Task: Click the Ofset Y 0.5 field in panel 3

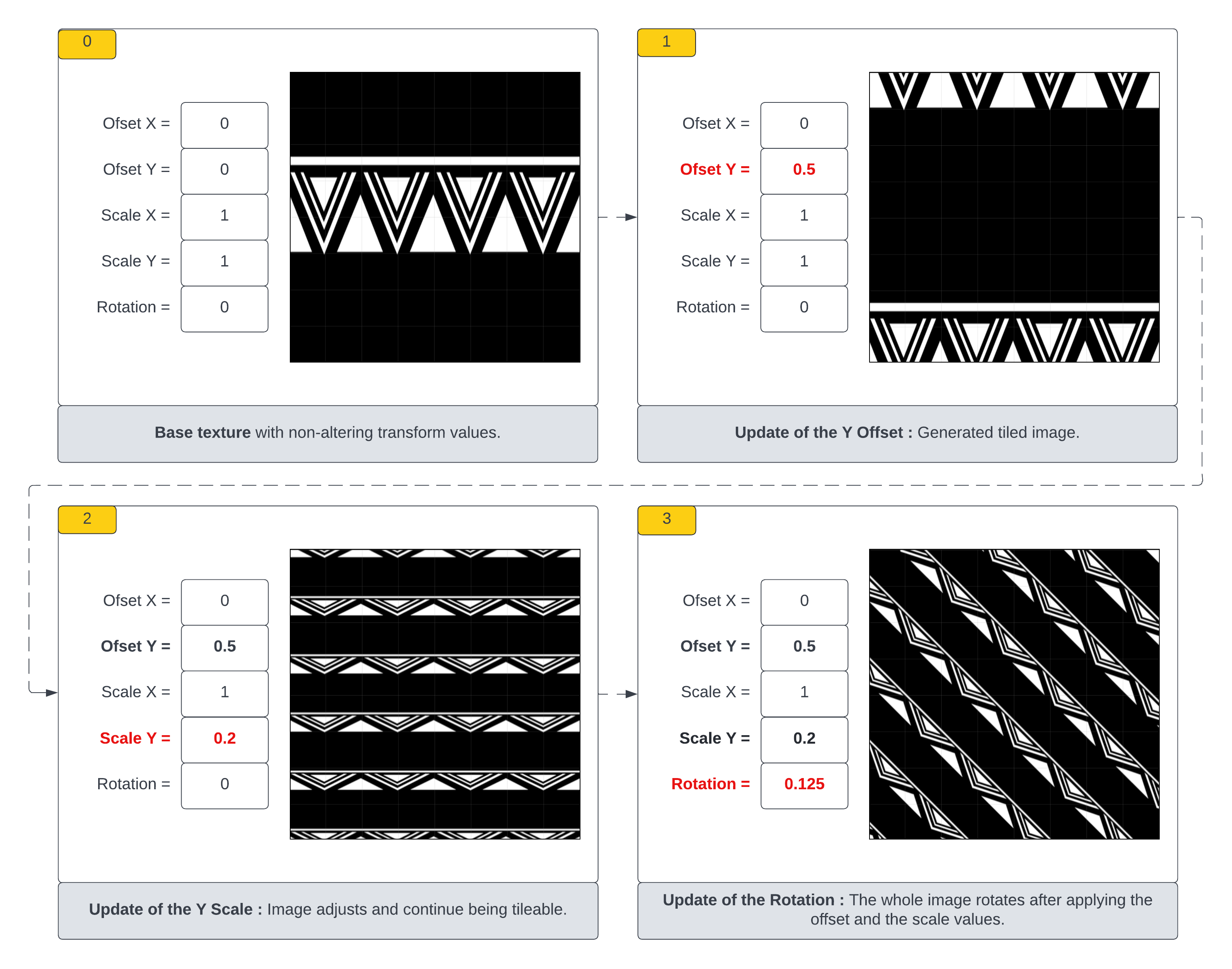Action: (804, 648)
